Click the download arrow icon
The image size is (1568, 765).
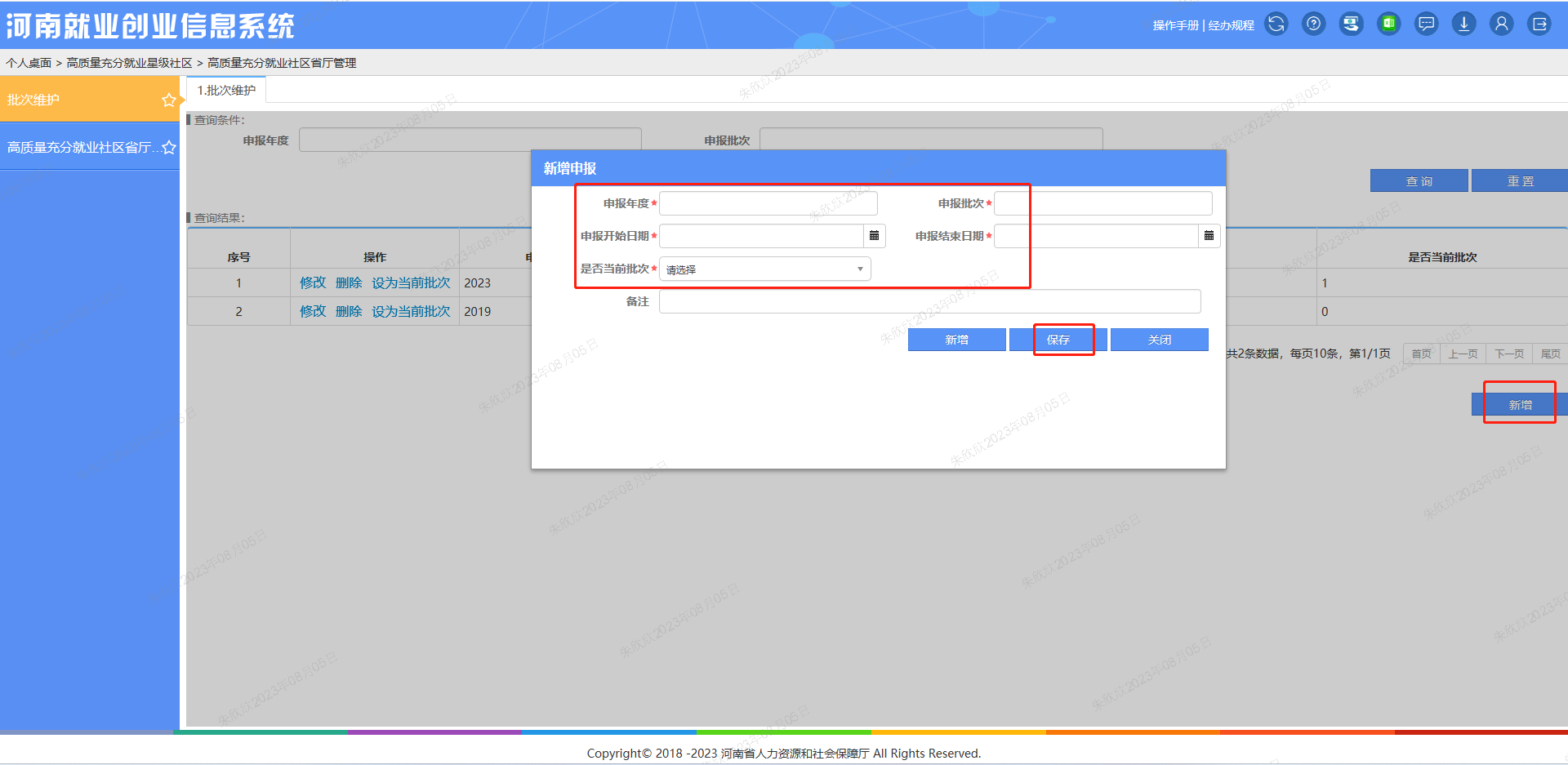pyautogui.click(x=1463, y=24)
